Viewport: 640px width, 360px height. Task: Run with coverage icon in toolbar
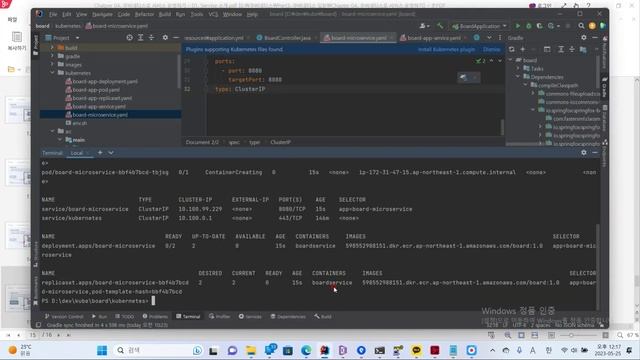540,26
